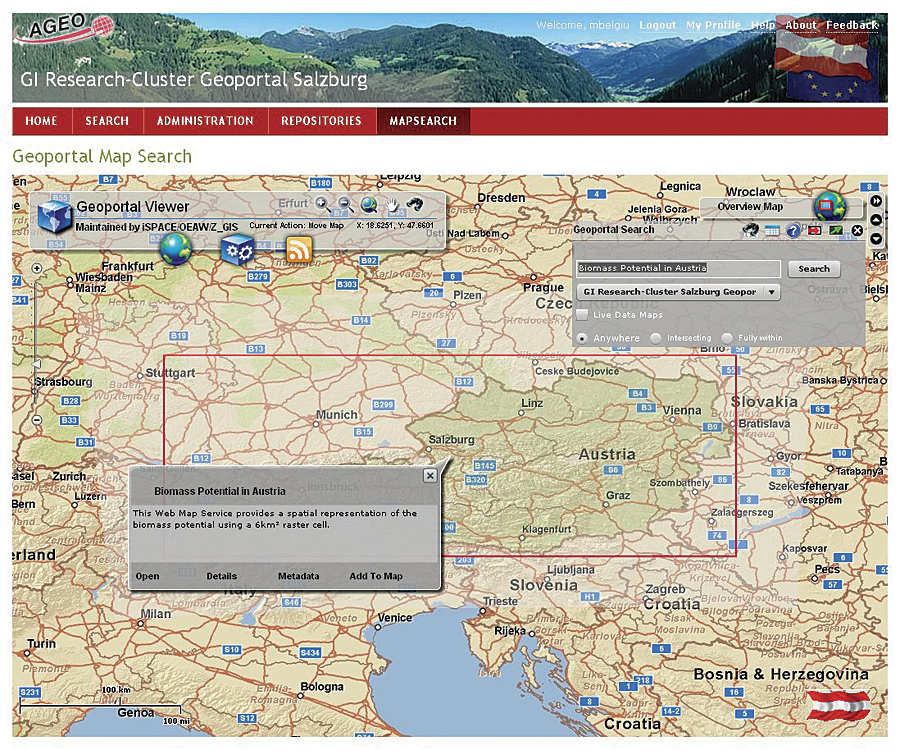The height and width of the screenshot is (750, 900).
Task: Open the blue gear cube settings widget
Action: click(238, 251)
